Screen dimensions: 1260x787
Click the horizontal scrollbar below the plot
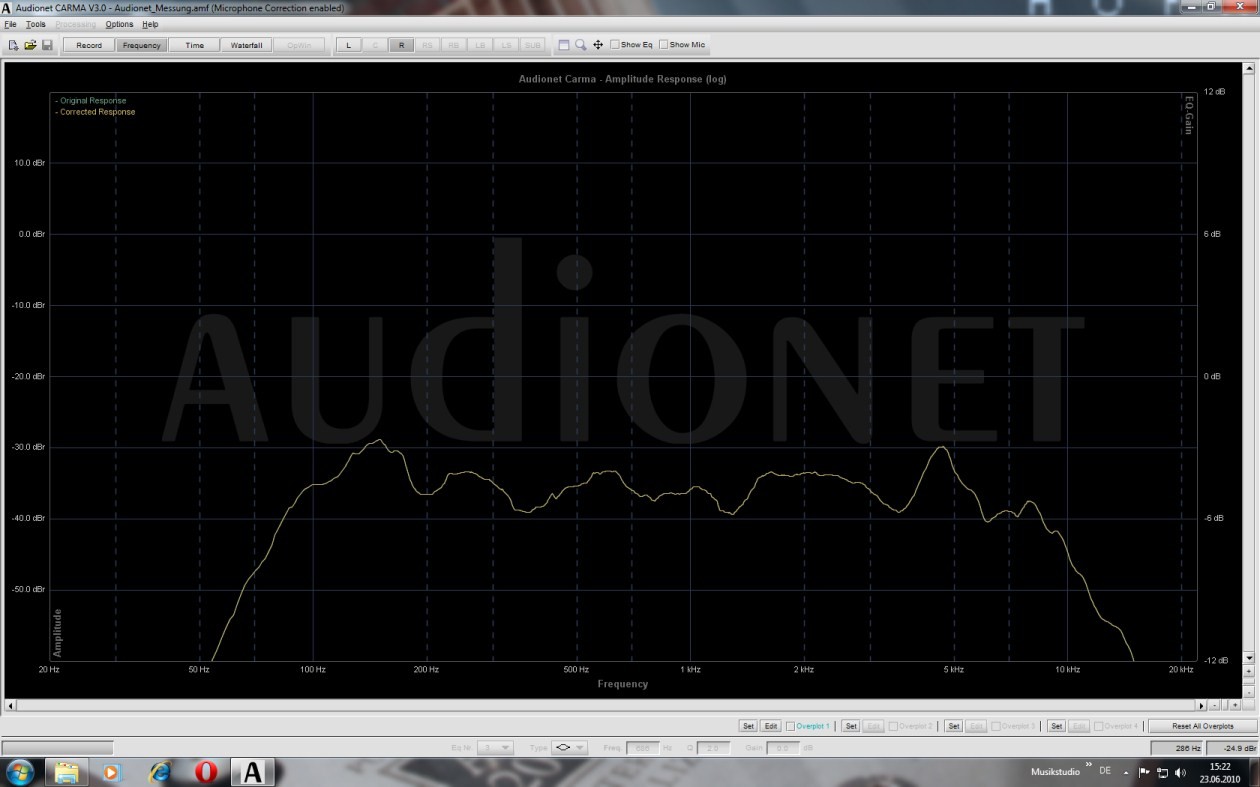click(606, 705)
